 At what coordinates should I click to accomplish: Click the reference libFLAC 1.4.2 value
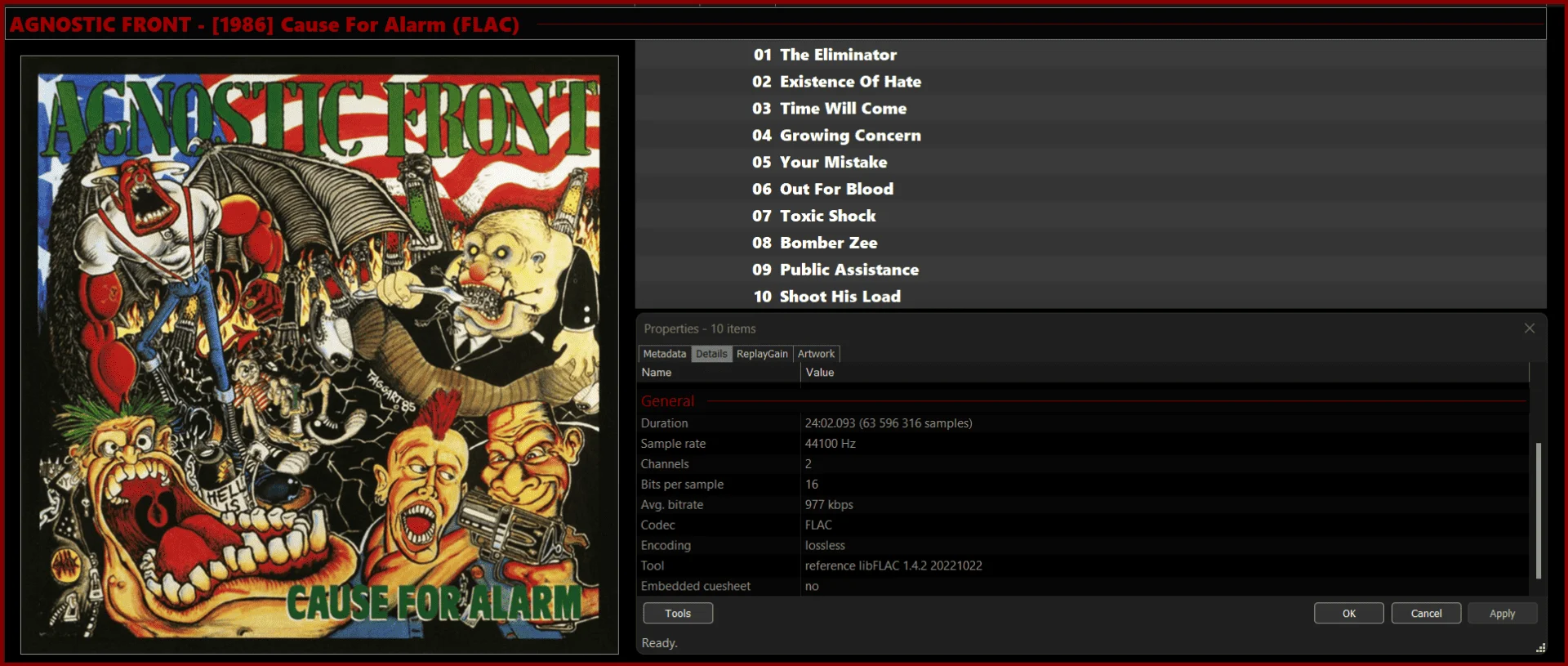tap(893, 565)
